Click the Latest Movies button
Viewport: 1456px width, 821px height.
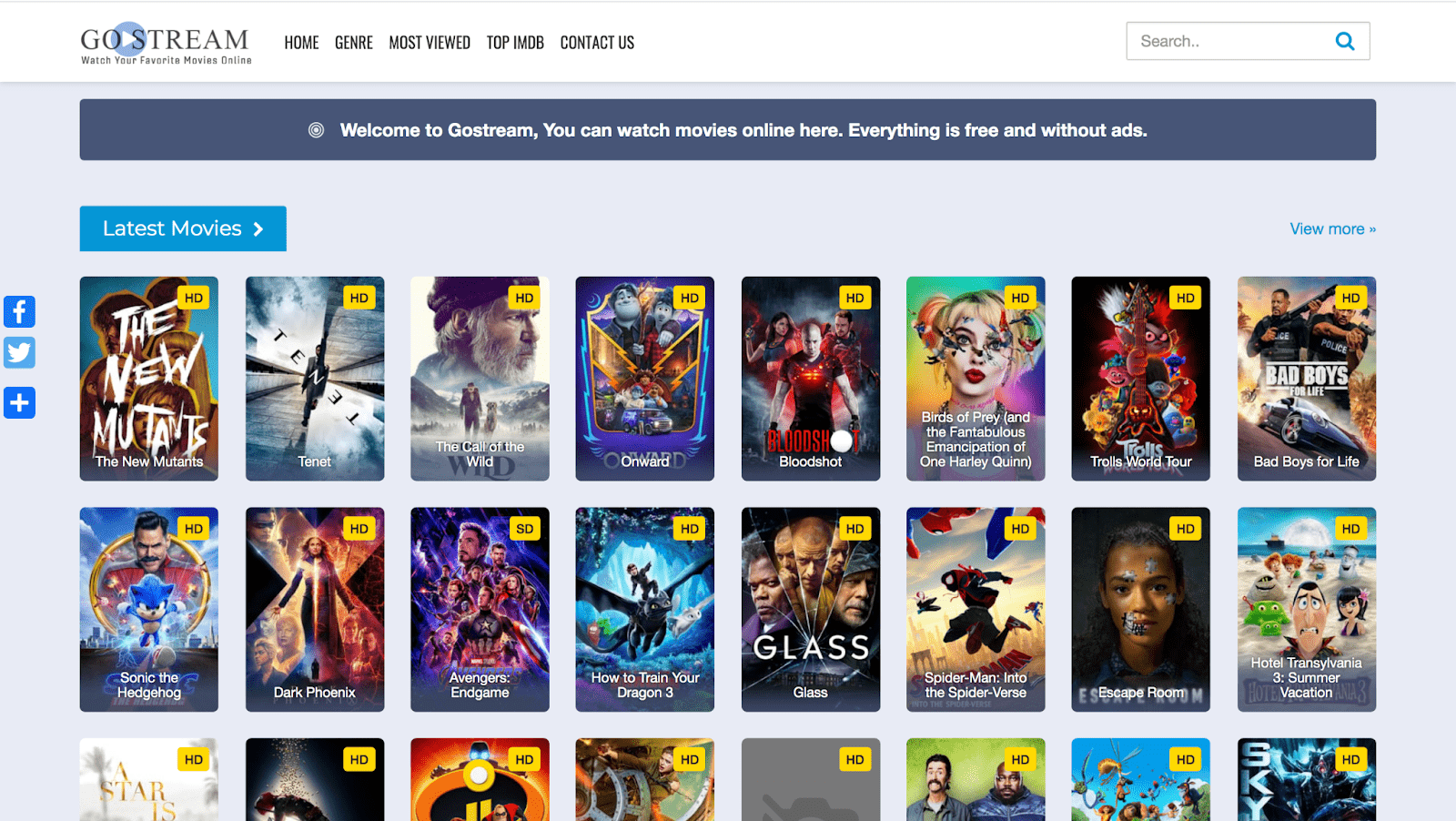pyautogui.click(x=183, y=228)
